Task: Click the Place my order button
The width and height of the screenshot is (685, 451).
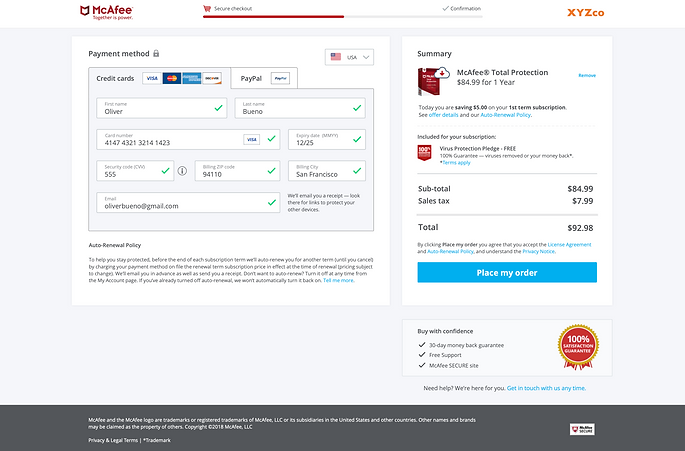Action: point(507,272)
